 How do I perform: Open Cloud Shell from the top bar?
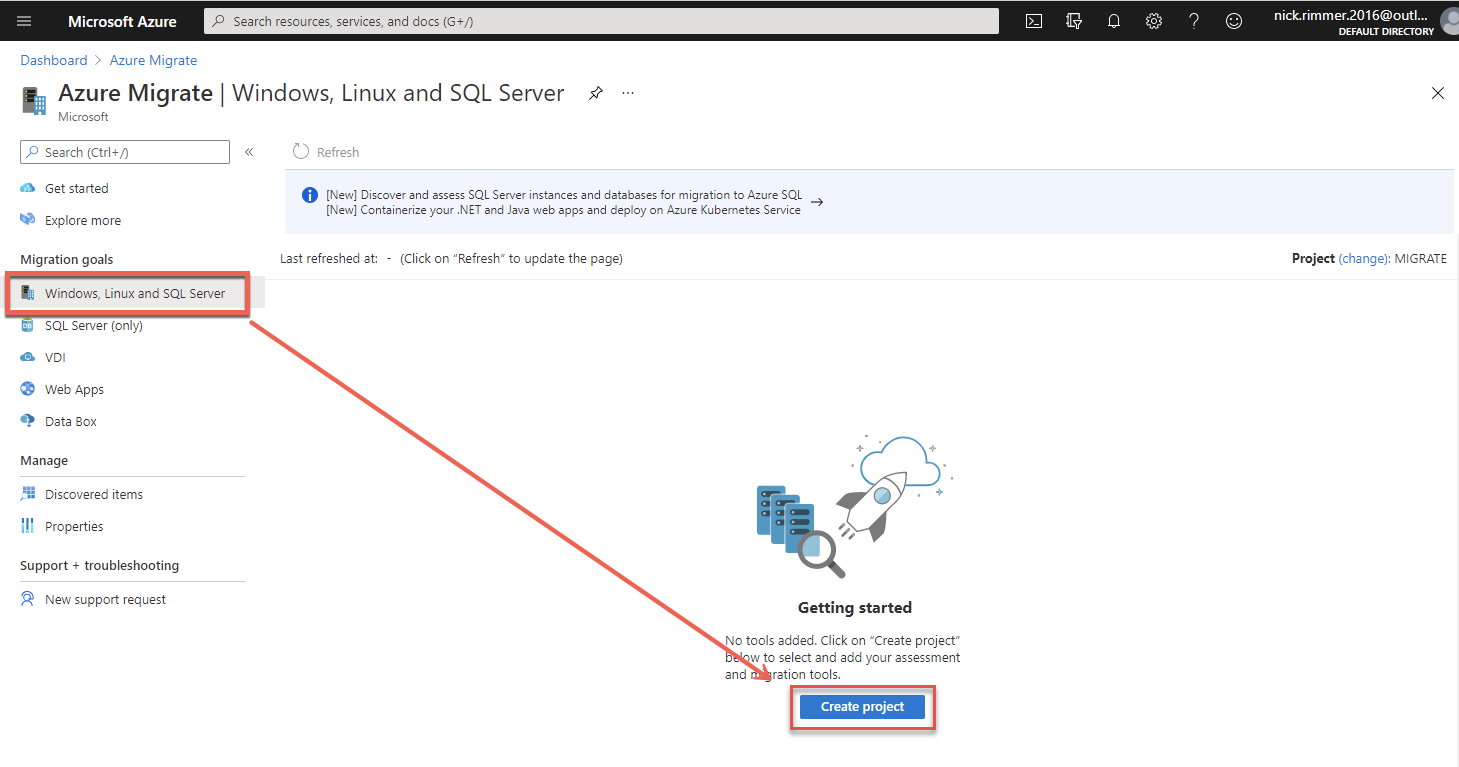pos(1034,21)
